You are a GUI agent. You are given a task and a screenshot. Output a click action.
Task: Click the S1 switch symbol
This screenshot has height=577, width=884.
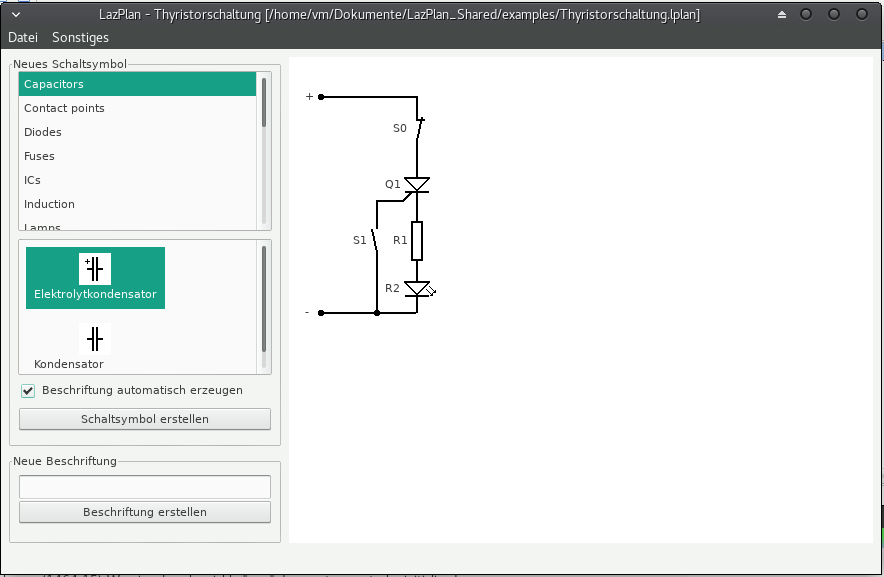(375, 240)
